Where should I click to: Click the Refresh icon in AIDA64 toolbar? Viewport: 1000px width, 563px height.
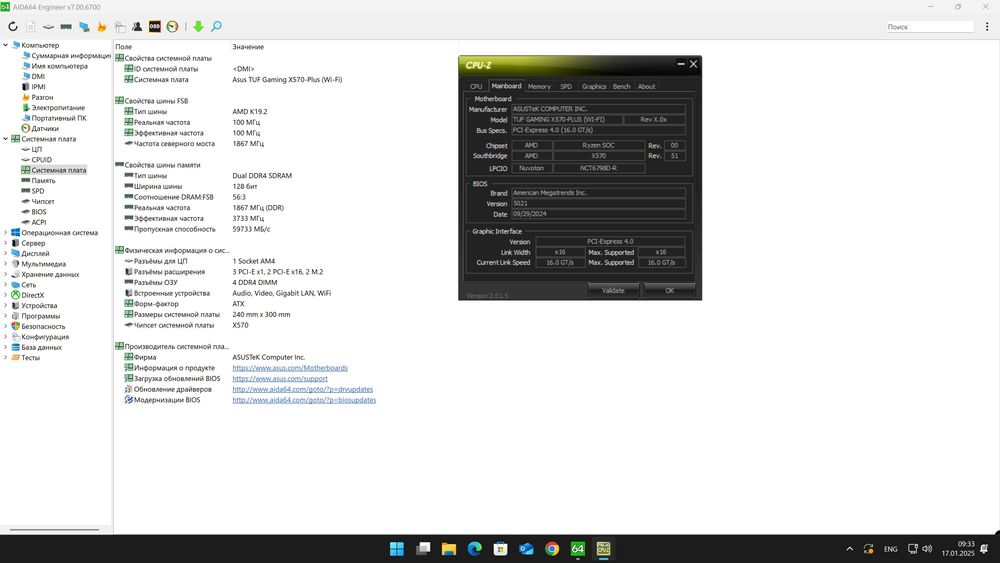[x=13, y=26]
